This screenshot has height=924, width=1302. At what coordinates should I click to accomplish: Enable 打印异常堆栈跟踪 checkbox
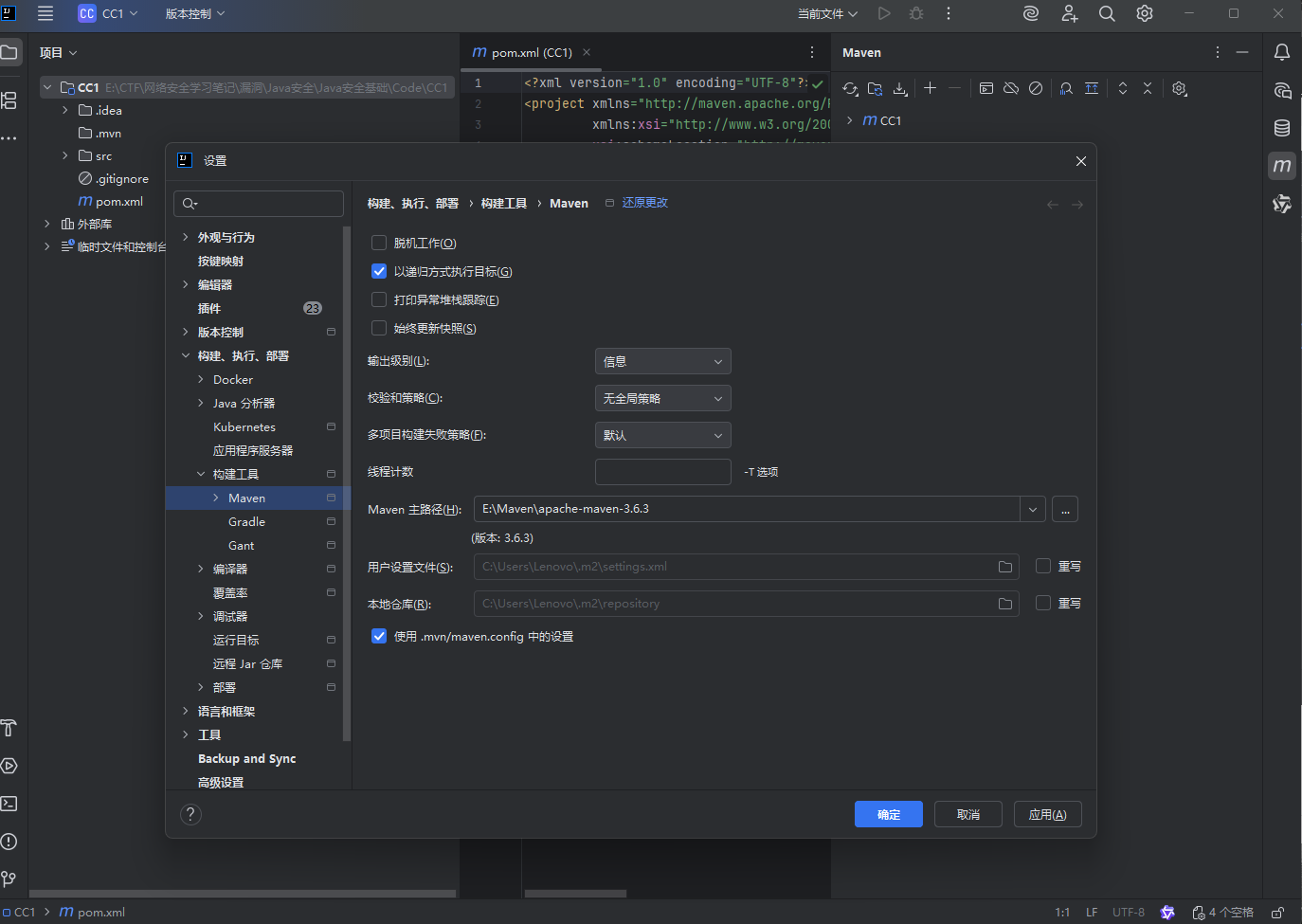379,299
